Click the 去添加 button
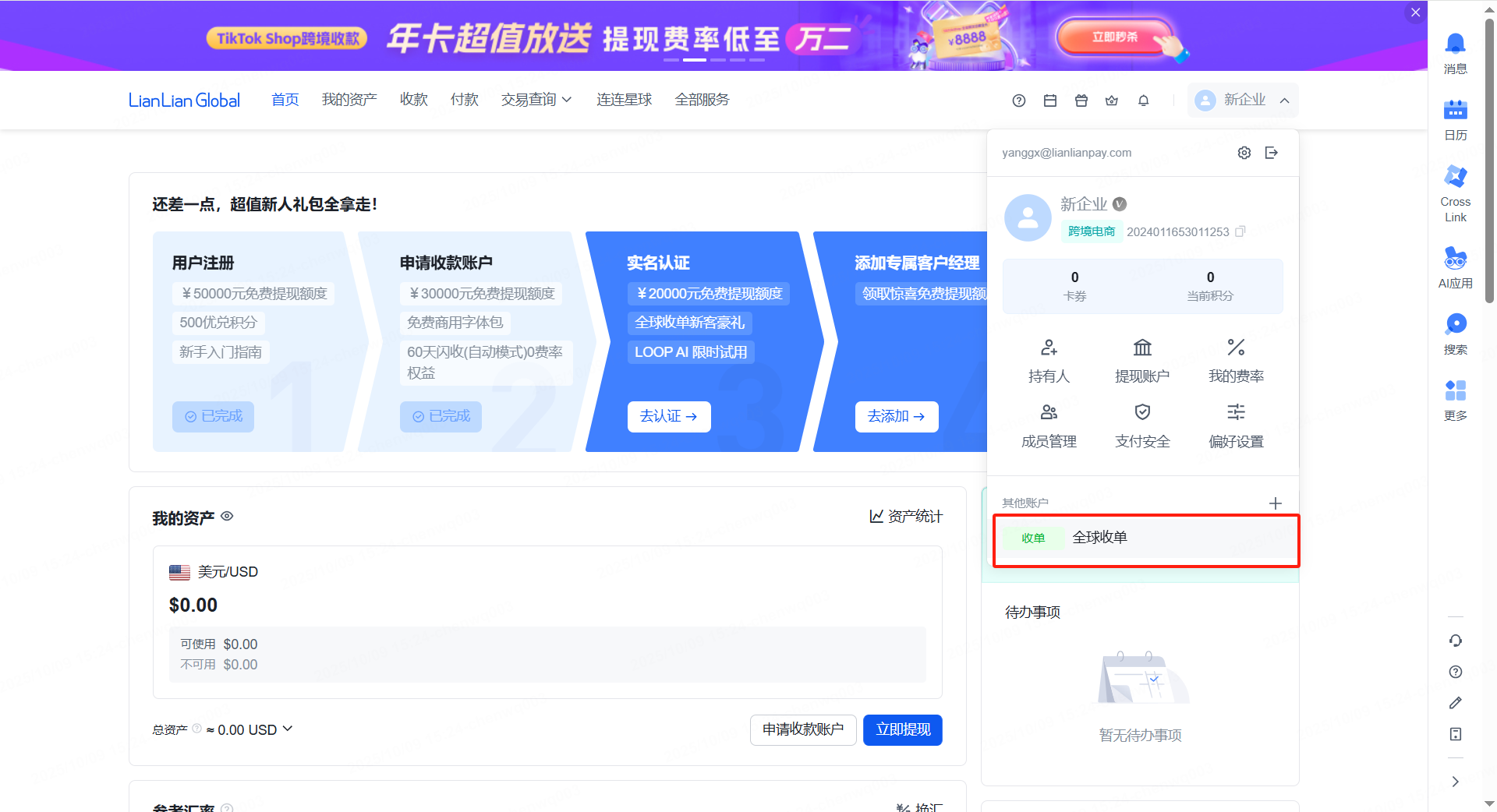Image resolution: width=1497 pixels, height=812 pixels. (896, 416)
